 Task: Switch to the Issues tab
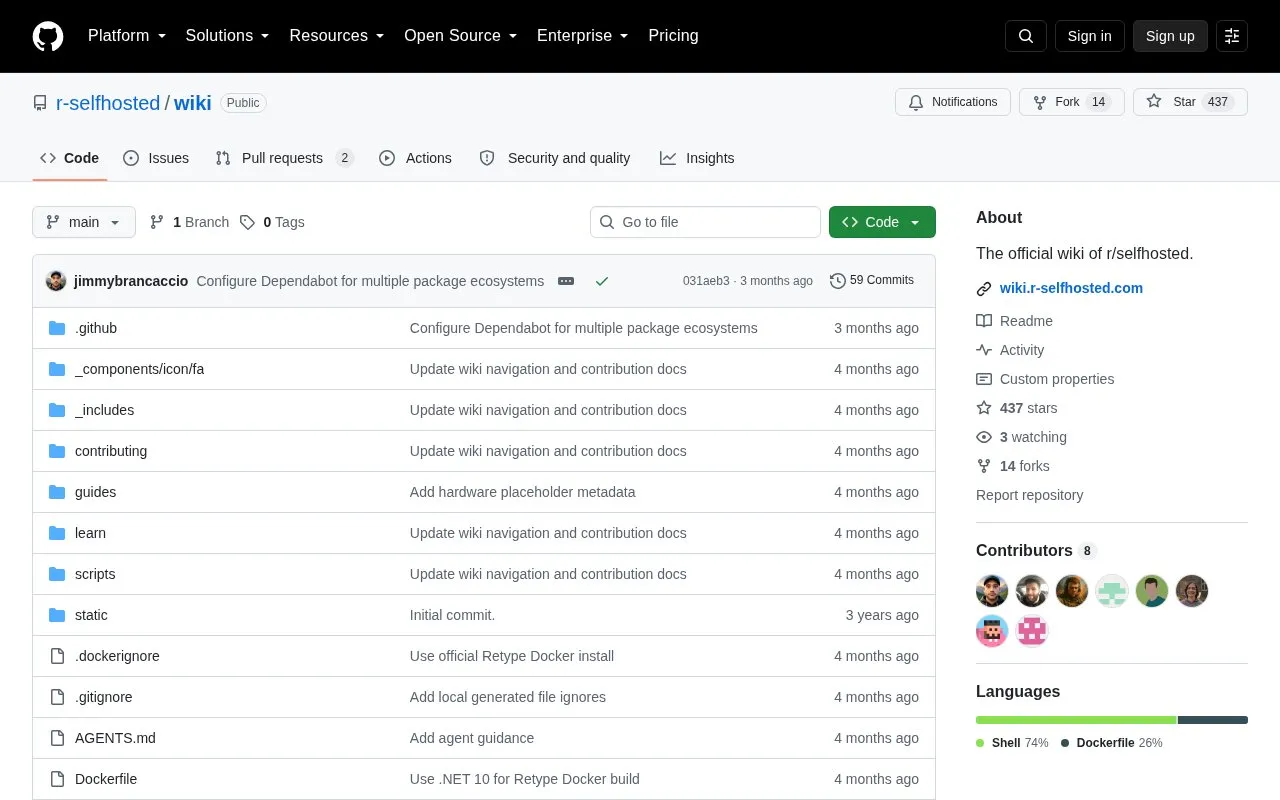pos(156,158)
